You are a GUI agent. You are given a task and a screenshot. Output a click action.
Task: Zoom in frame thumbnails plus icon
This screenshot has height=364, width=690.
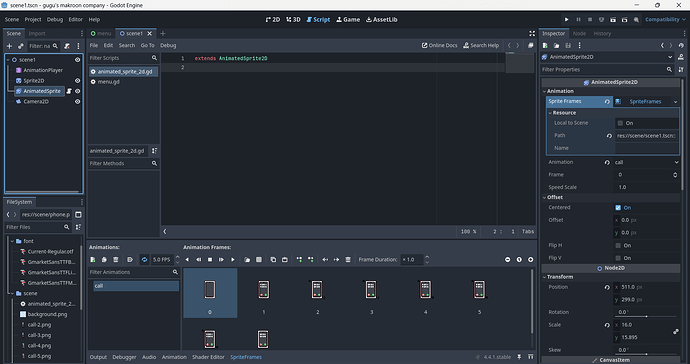coord(531,260)
